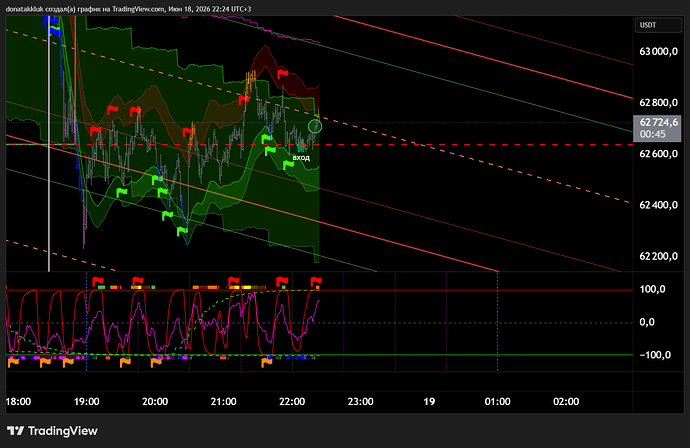Open the USDT currency selector
The height and width of the screenshot is (448, 690).
click(x=658, y=25)
